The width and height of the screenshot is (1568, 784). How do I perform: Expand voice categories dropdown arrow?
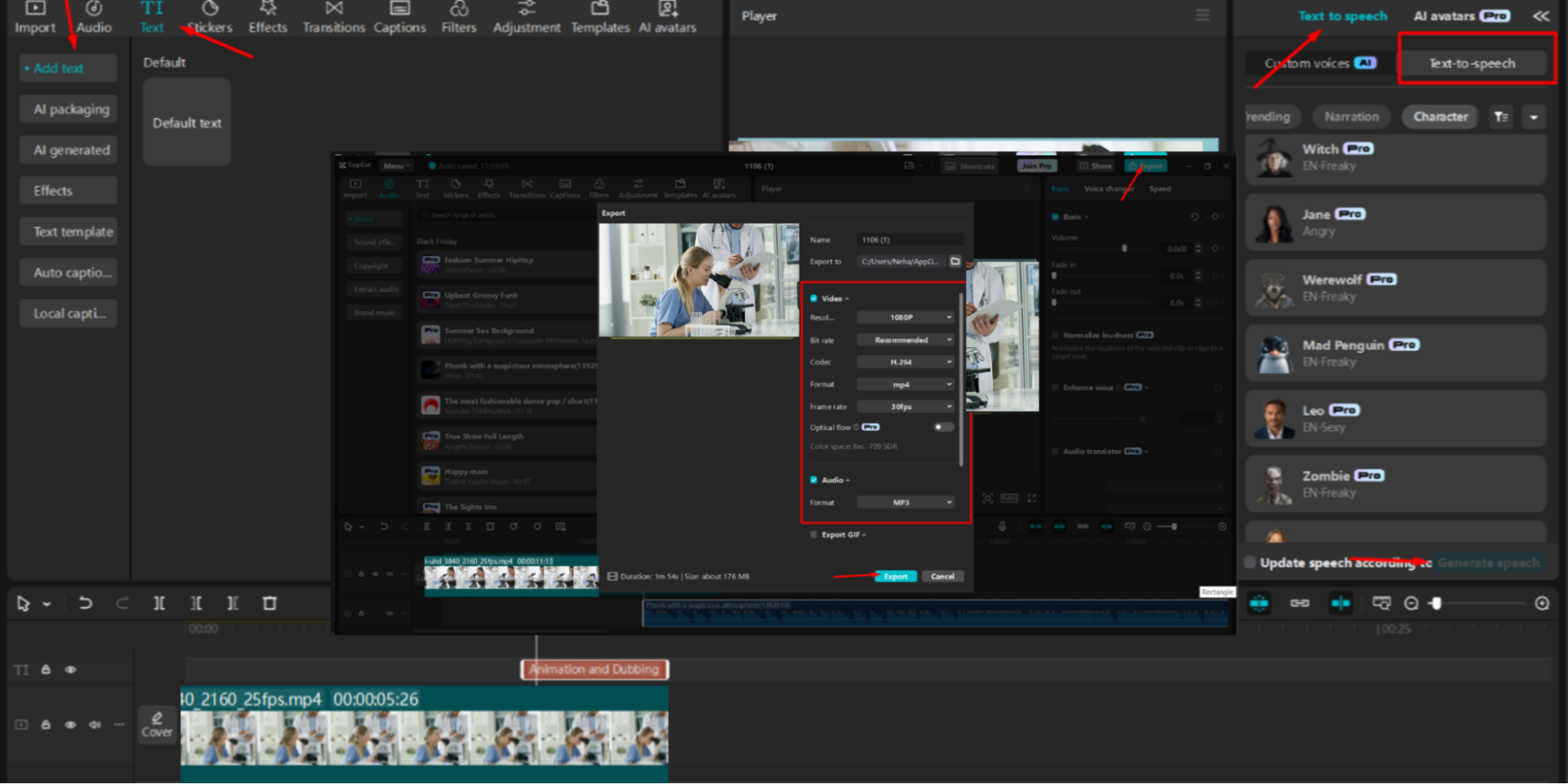coord(1534,117)
